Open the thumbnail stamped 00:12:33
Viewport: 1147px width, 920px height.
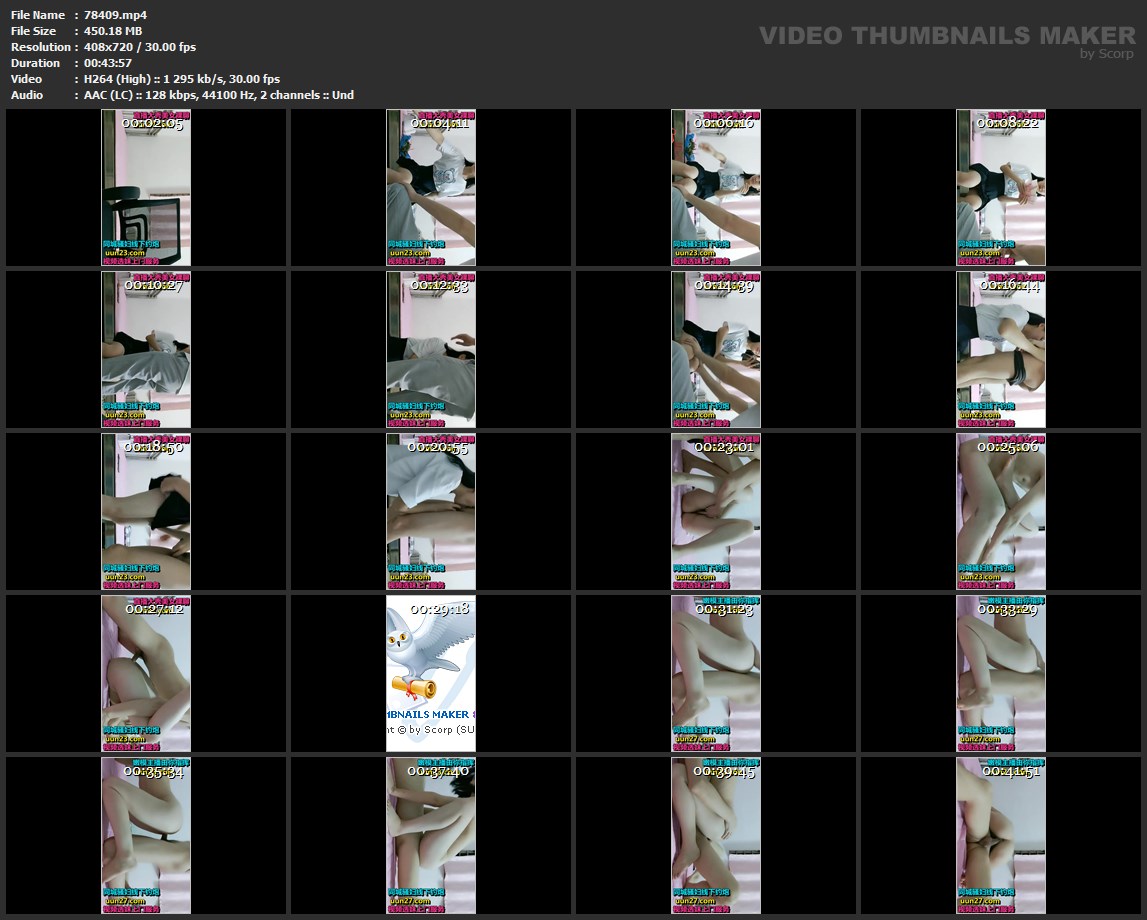(431, 349)
